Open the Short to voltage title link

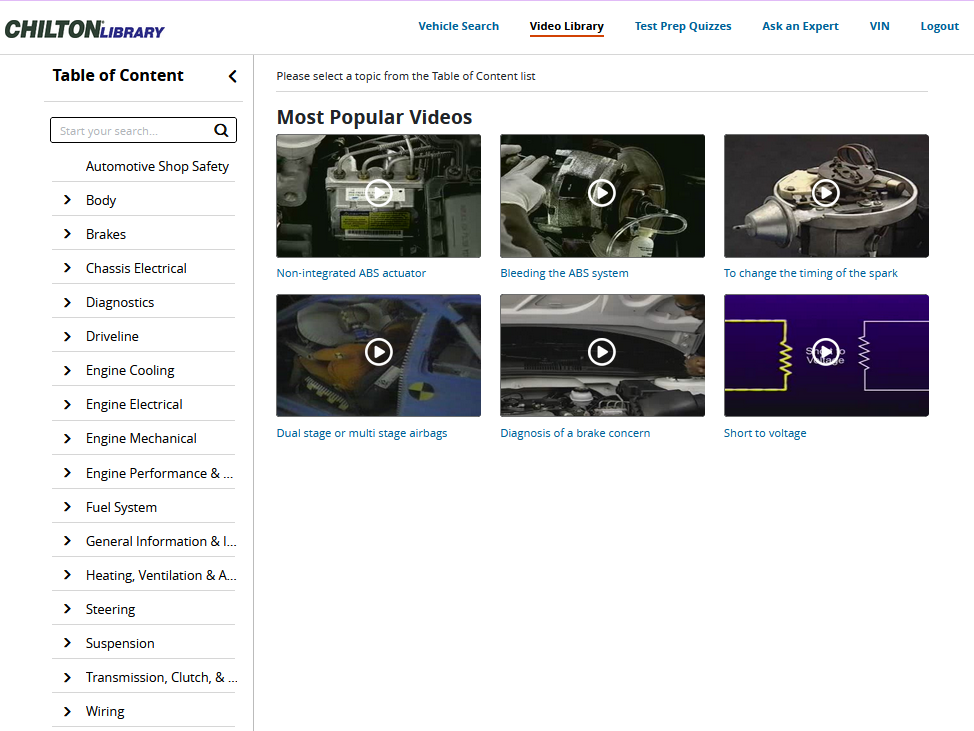[x=765, y=433]
